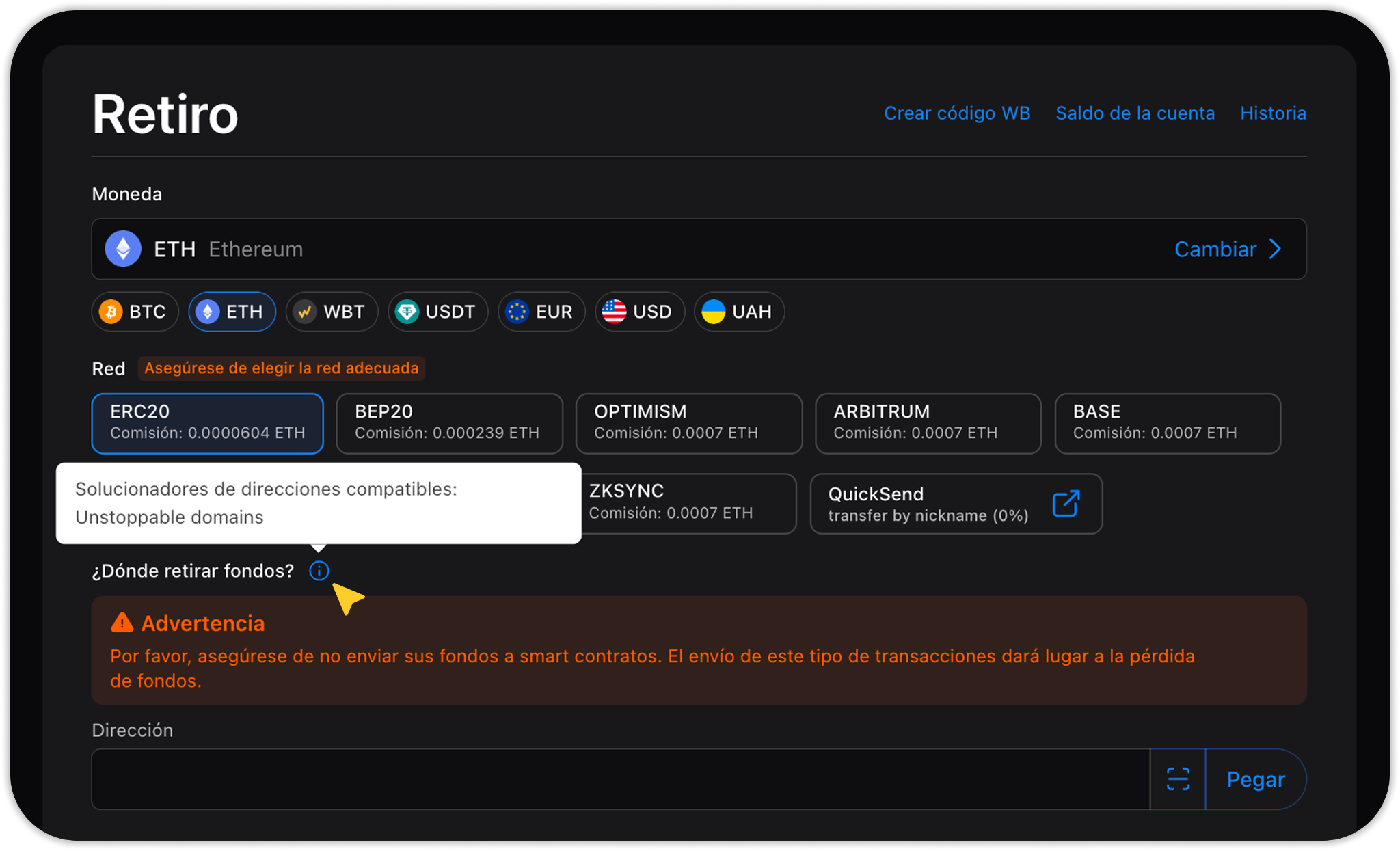Select the ARBITRUM network option

pos(928,423)
